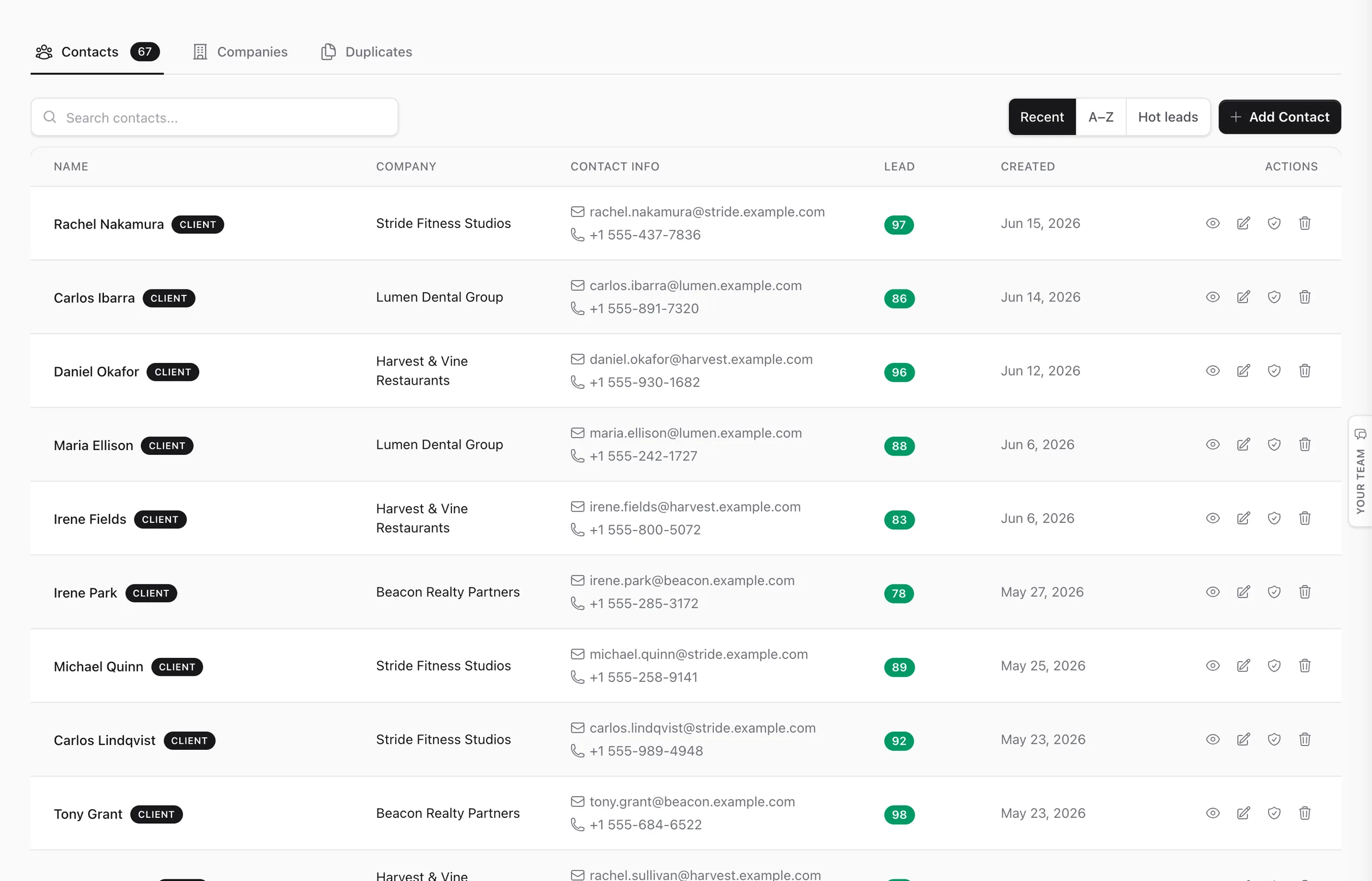Filter by Hot leads
Image resolution: width=1372 pixels, height=881 pixels.
coord(1168,118)
